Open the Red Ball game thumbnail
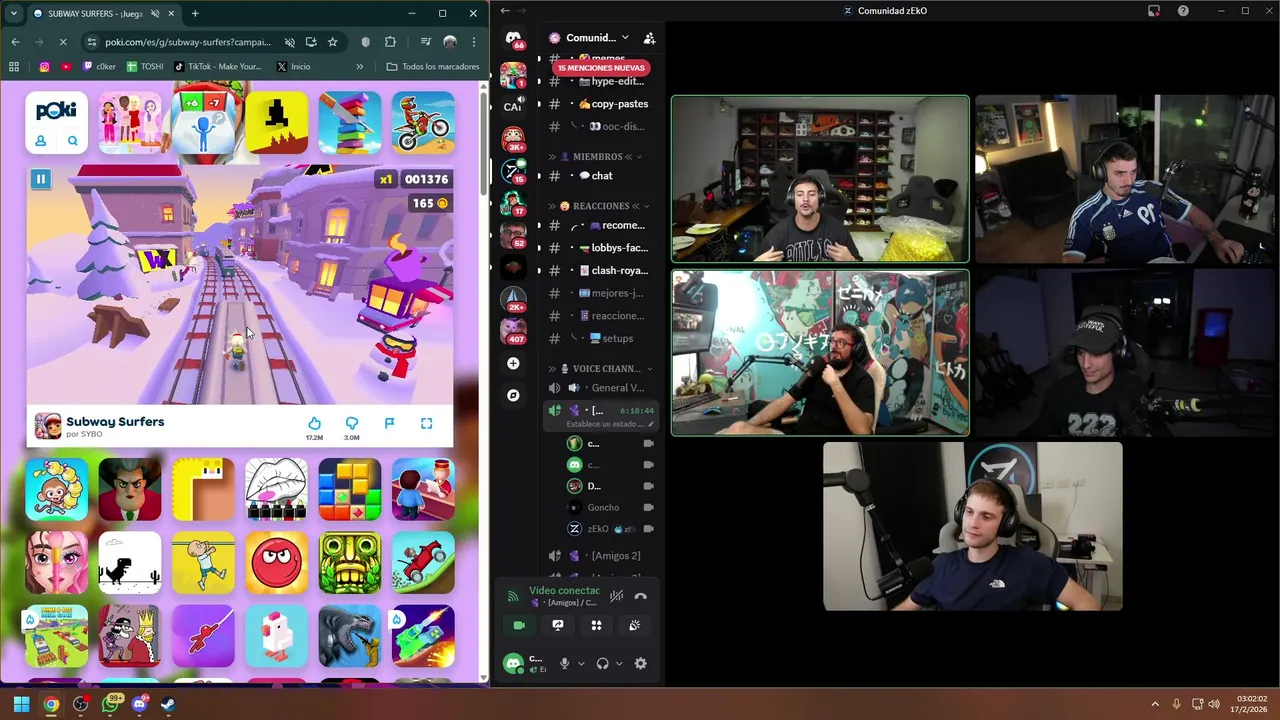 276,563
